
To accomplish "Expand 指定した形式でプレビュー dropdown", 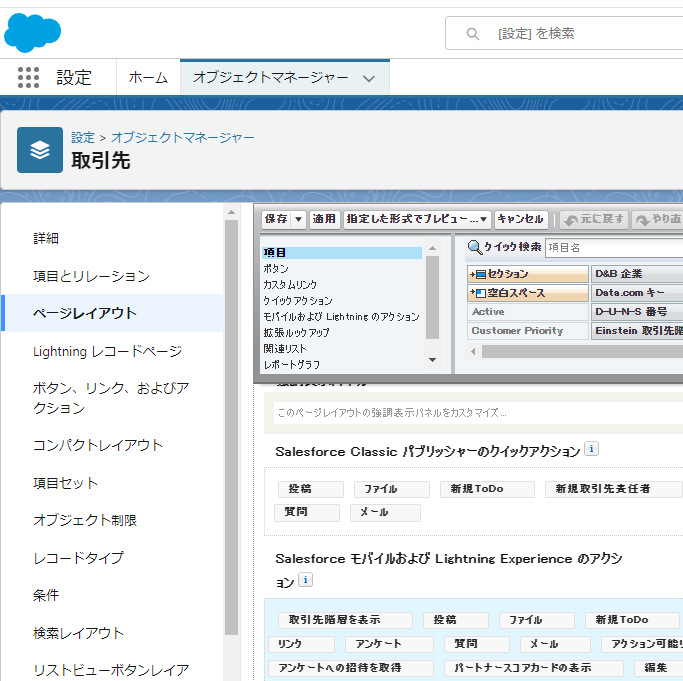I will (x=484, y=219).
